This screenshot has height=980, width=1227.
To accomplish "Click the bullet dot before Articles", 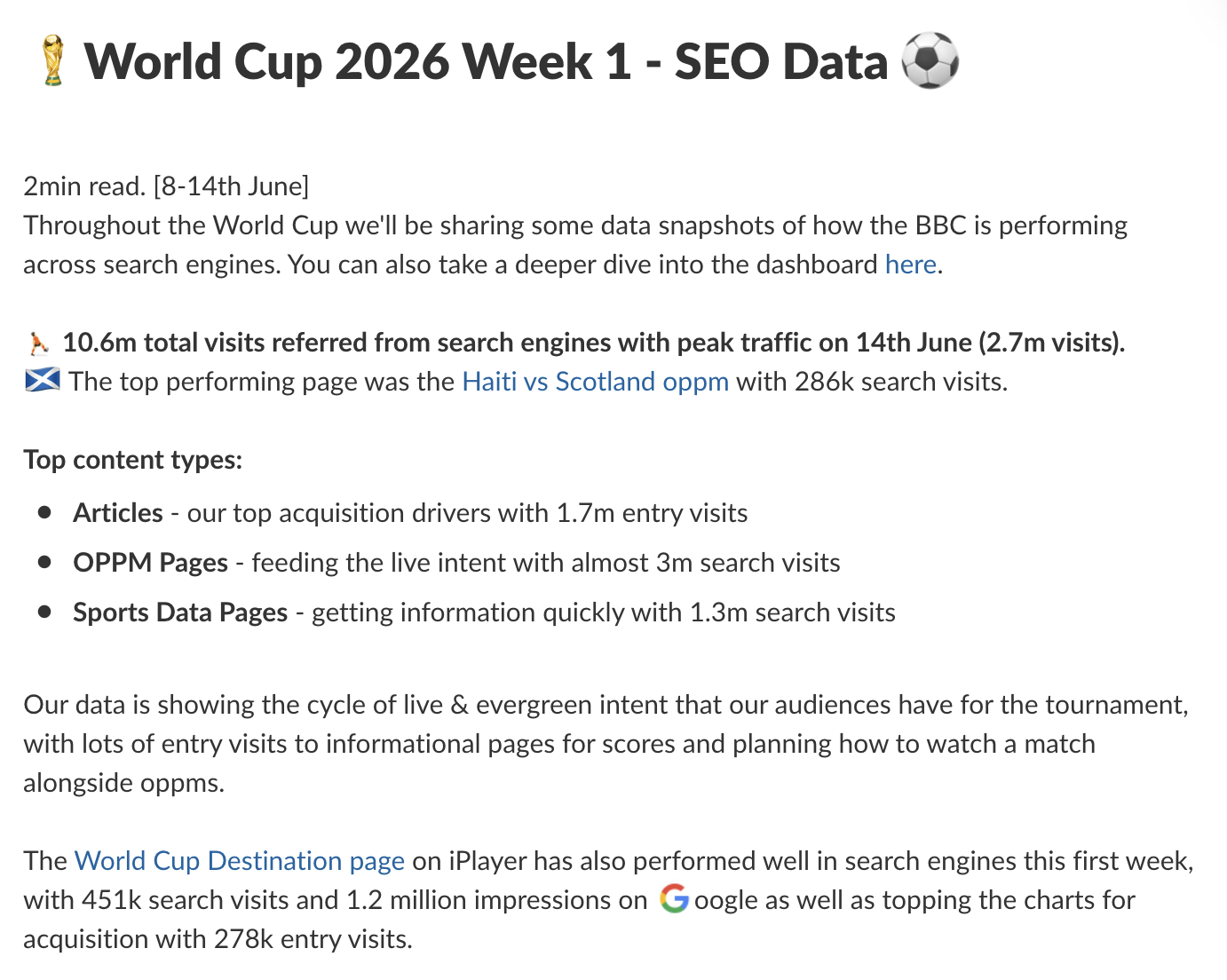I will [45, 512].
